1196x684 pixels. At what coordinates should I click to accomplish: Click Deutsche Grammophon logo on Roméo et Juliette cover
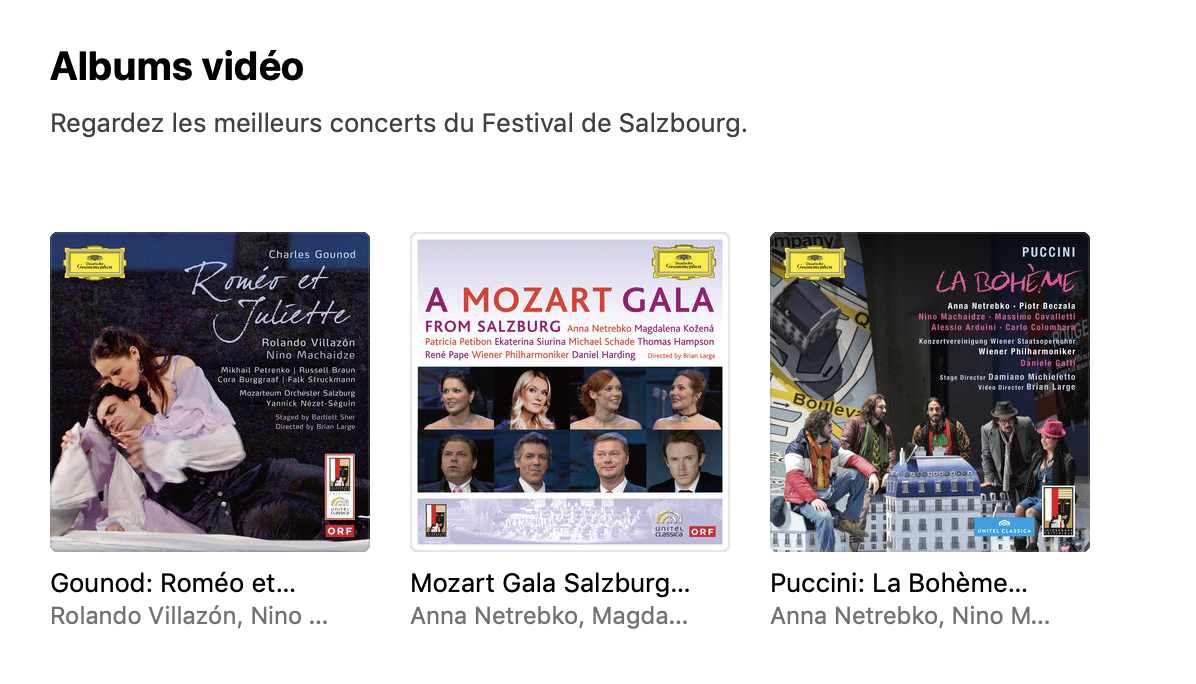[94, 262]
